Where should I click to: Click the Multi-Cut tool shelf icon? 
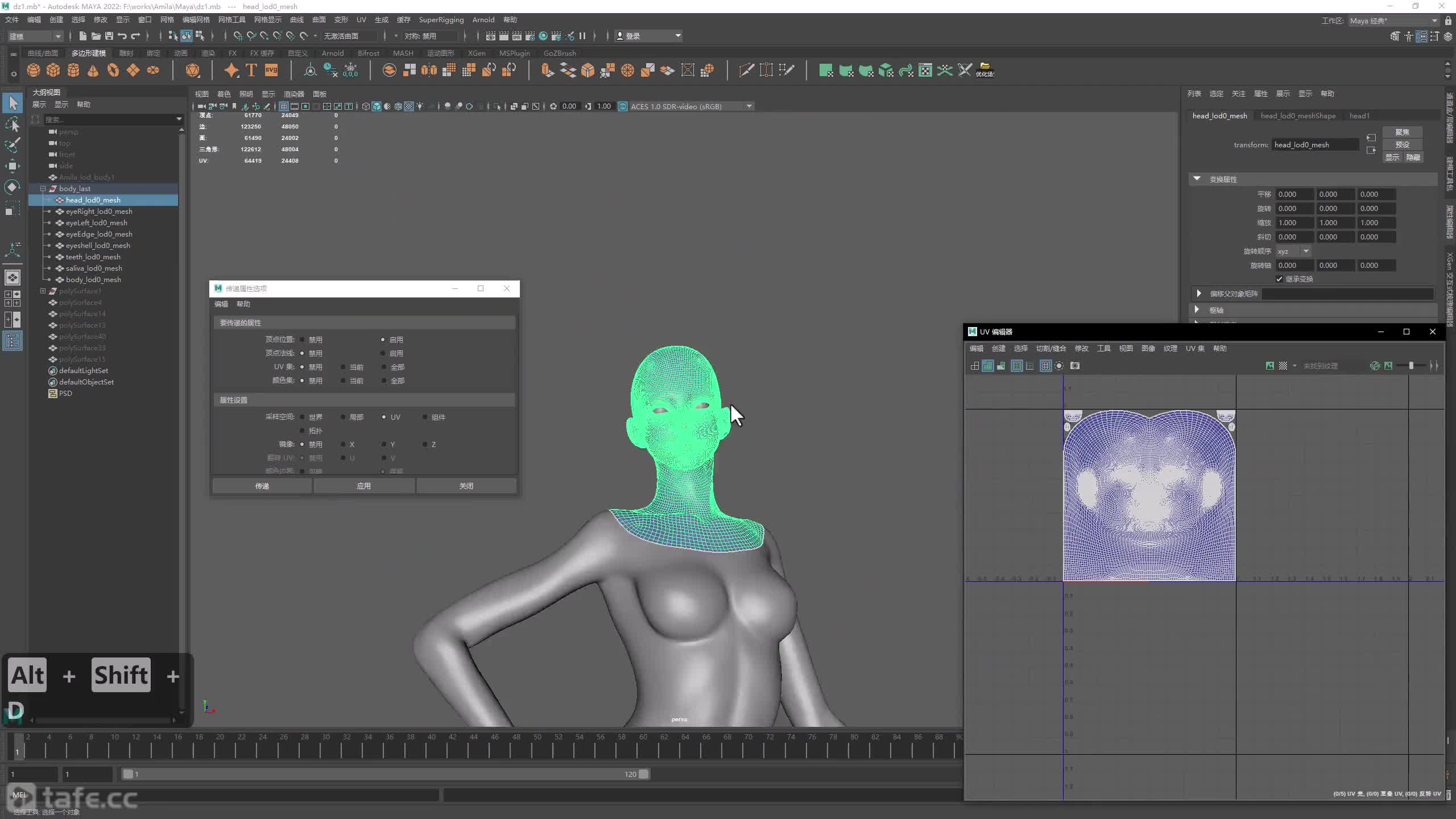(x=746, y=70)
